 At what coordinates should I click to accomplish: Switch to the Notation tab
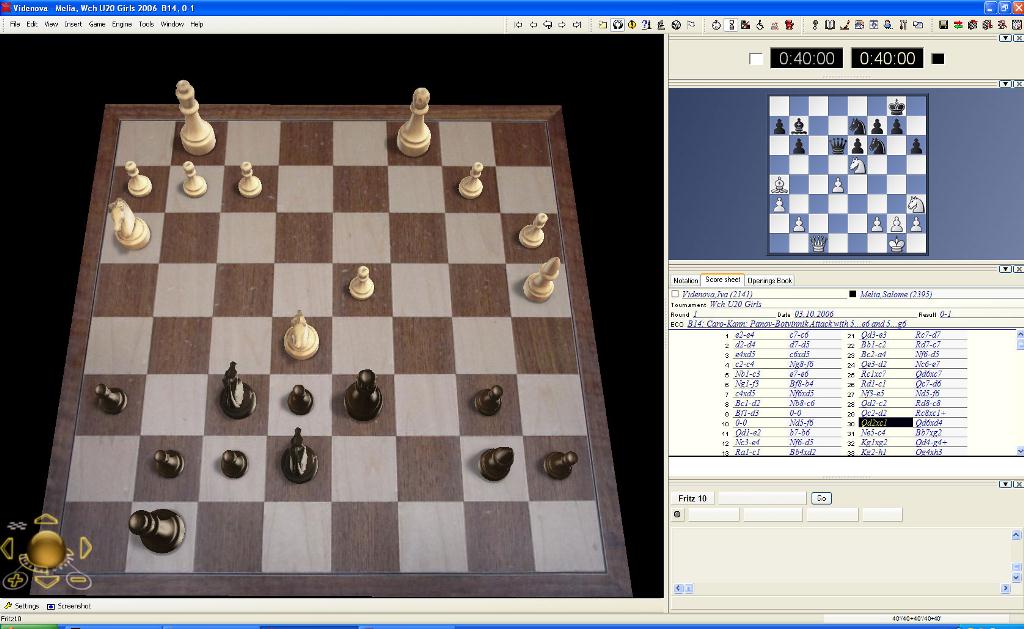[x=685, y=281]
